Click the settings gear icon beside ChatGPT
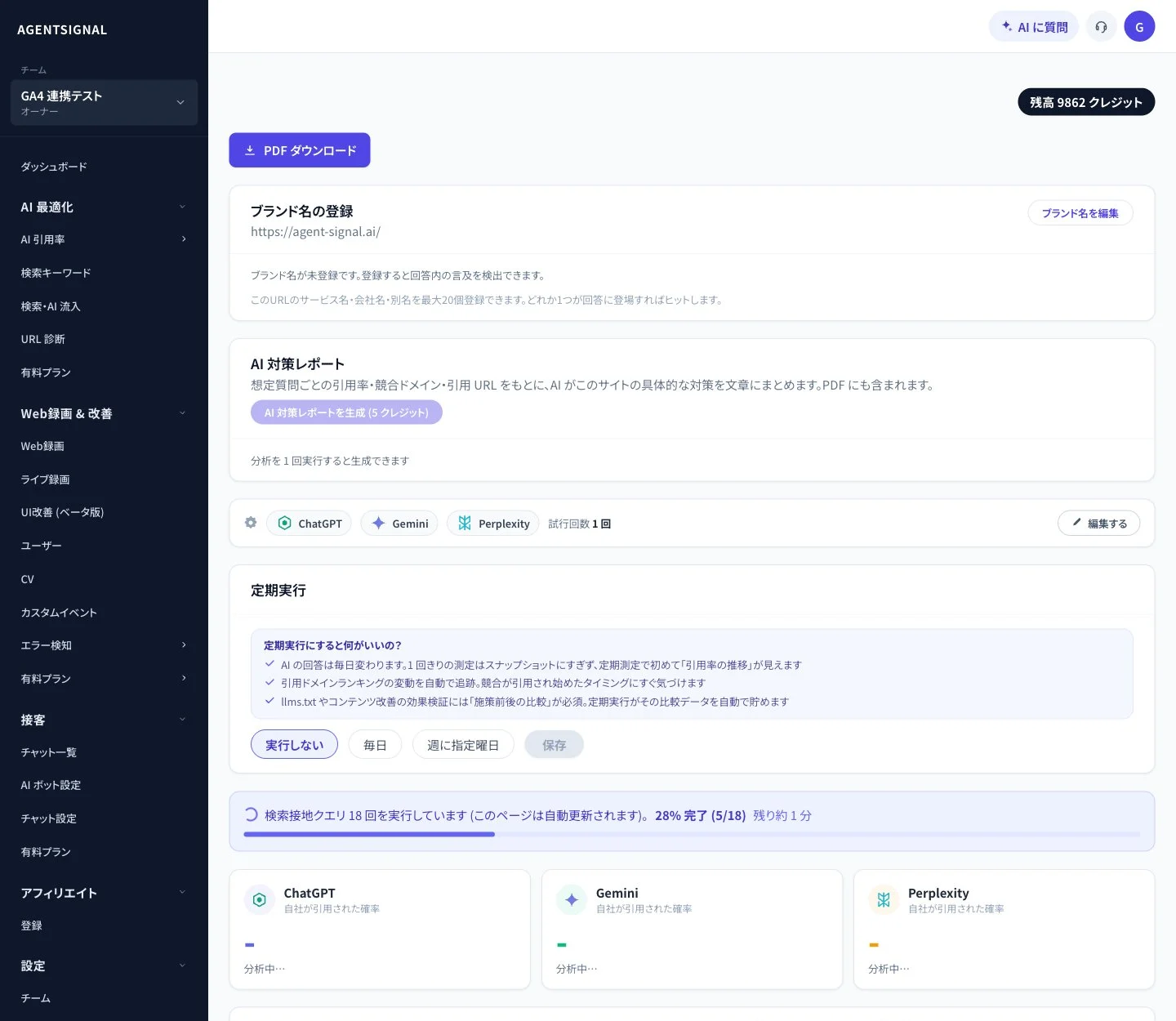 tap(251, 523)
